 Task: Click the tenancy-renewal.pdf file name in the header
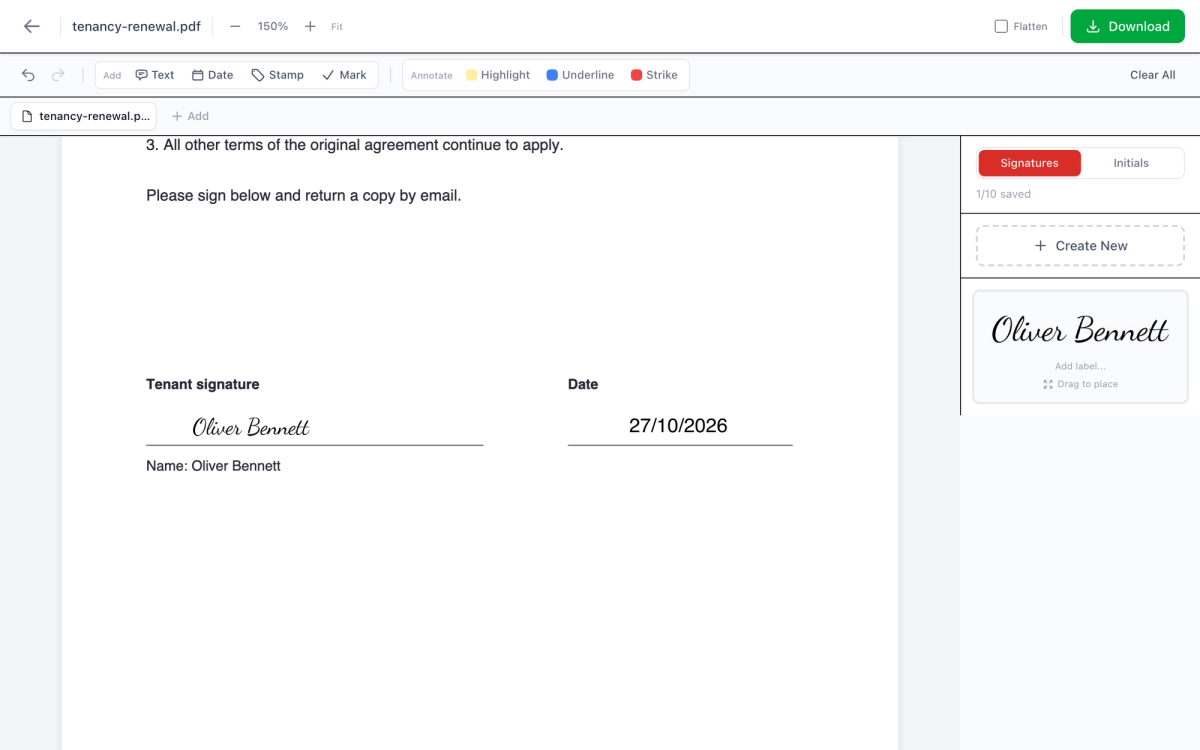click(136, 26)
